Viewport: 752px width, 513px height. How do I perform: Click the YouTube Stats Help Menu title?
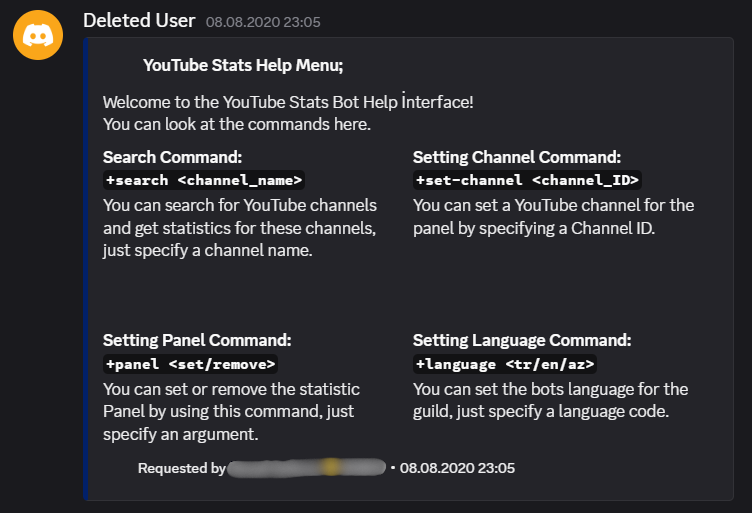click(x=243, y=65)
